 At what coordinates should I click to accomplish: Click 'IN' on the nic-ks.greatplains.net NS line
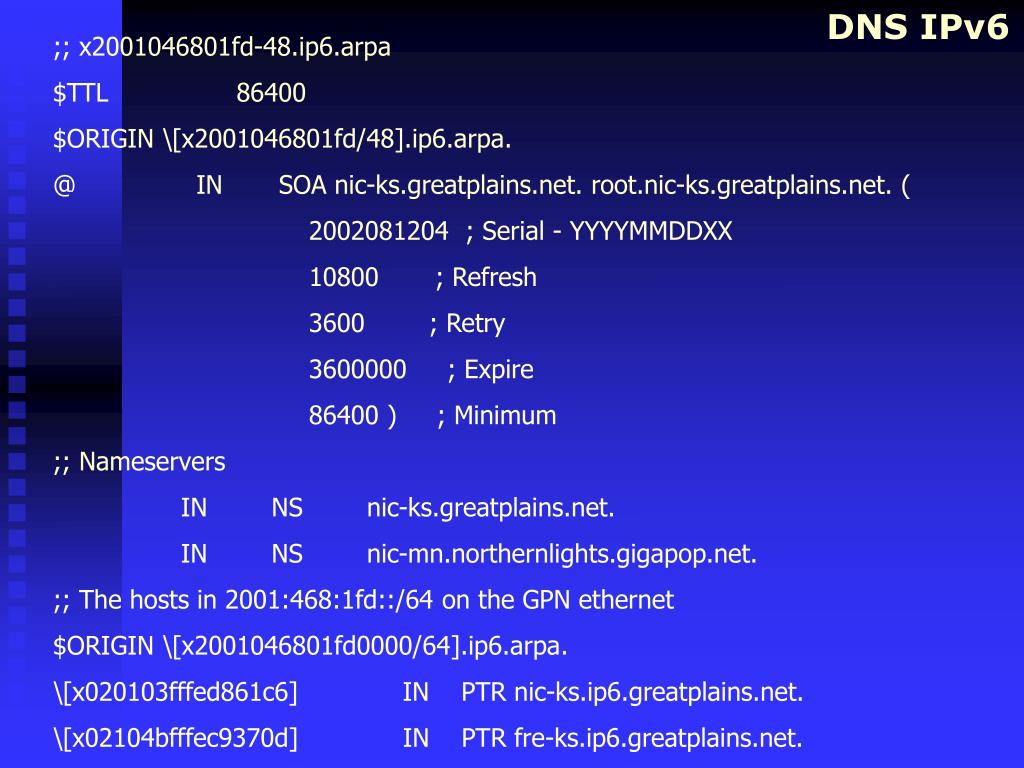pyautogui.click(x=193, y=508)
